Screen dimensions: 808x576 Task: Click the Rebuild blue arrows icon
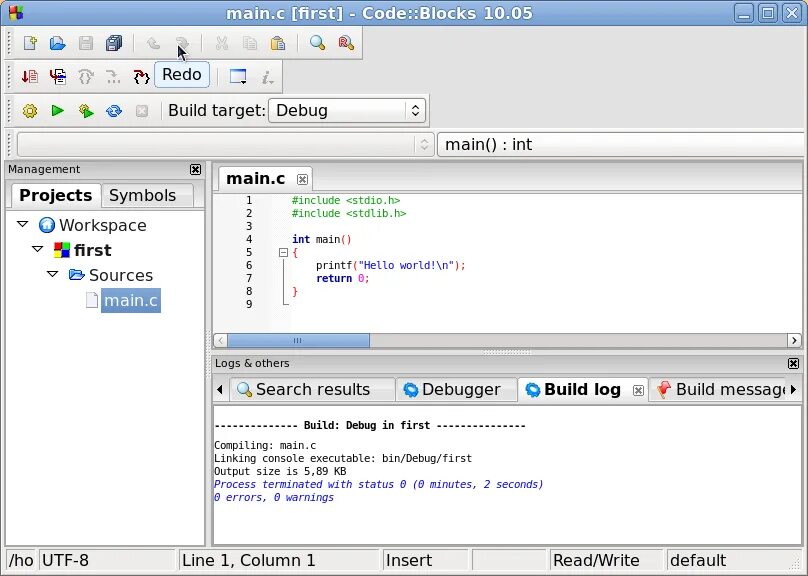pyautogui.click(x=113, y=111)
